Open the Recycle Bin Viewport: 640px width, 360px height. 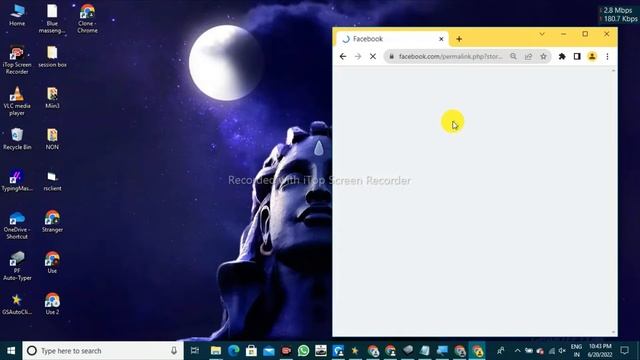point(17,139)
